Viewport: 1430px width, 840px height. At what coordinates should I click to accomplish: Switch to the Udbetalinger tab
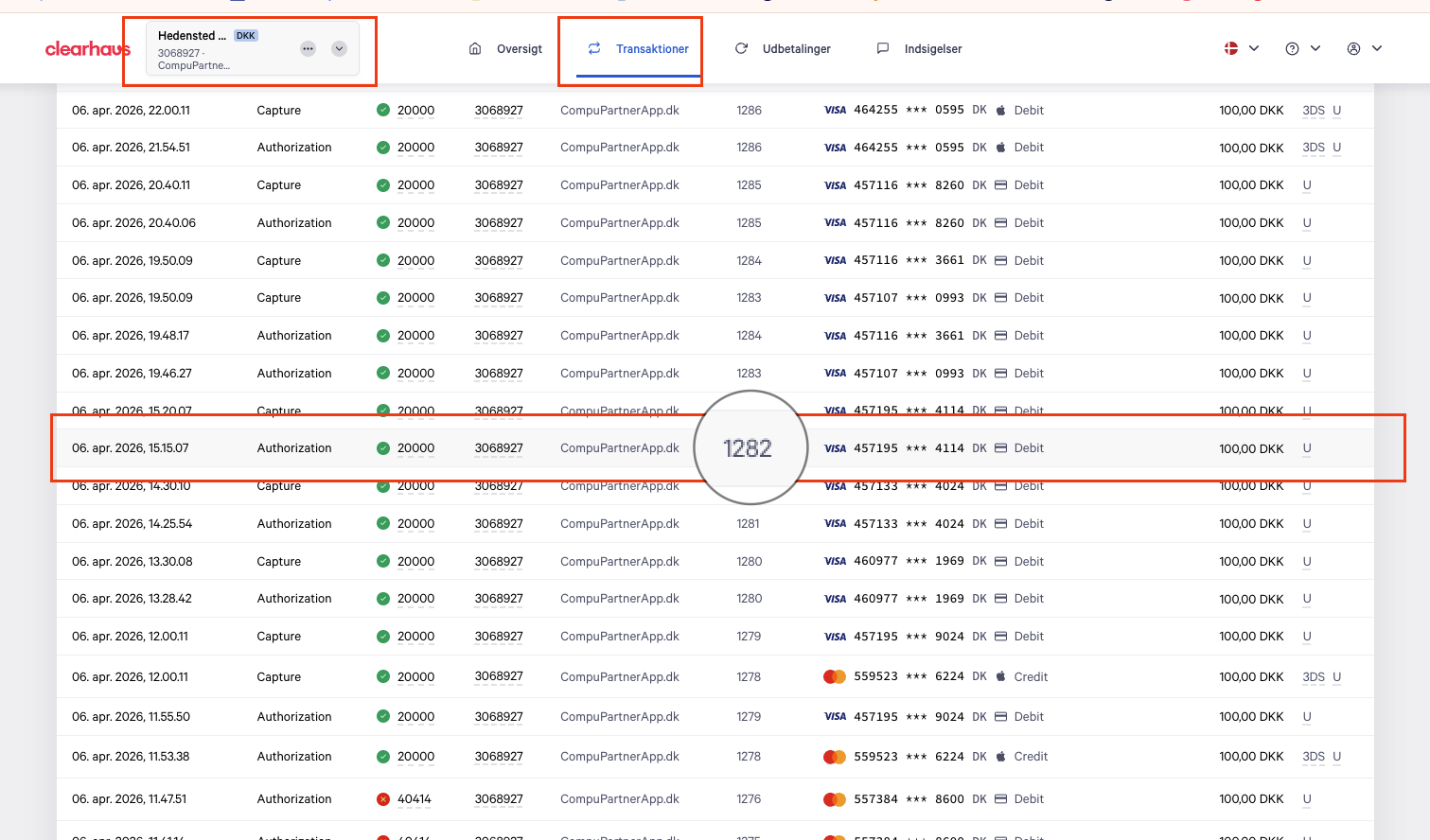point(784,49)
